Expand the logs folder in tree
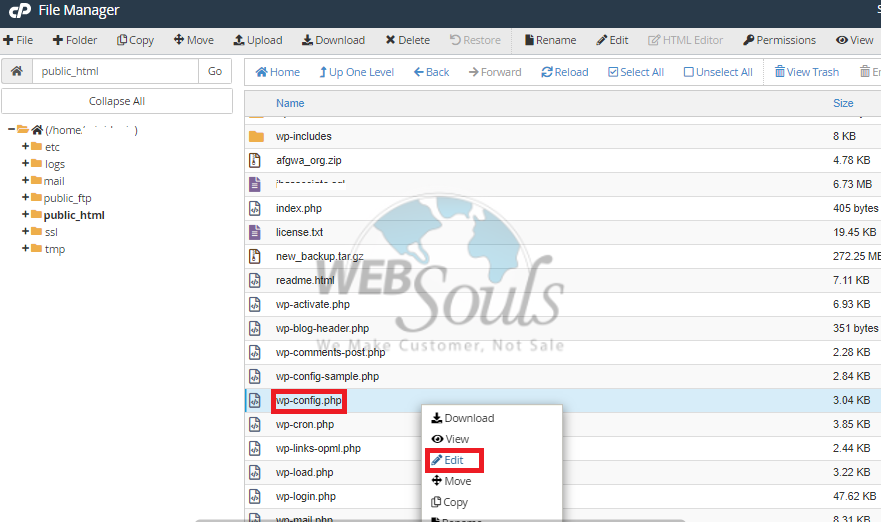The image size is (885, 522). (x=25, y=163)
